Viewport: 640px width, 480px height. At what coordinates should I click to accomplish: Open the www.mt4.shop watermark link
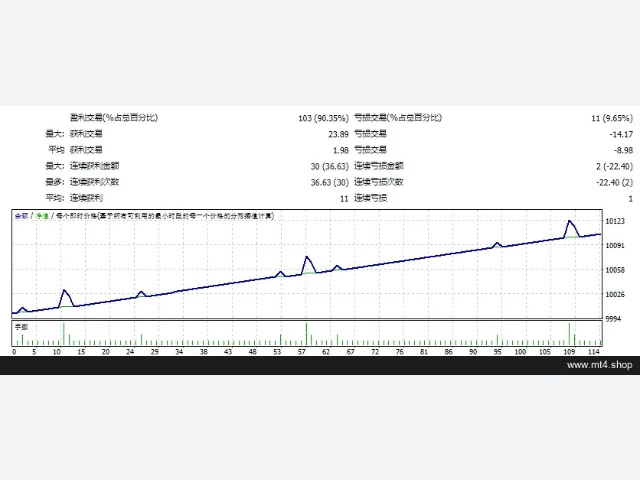point(599,365)
